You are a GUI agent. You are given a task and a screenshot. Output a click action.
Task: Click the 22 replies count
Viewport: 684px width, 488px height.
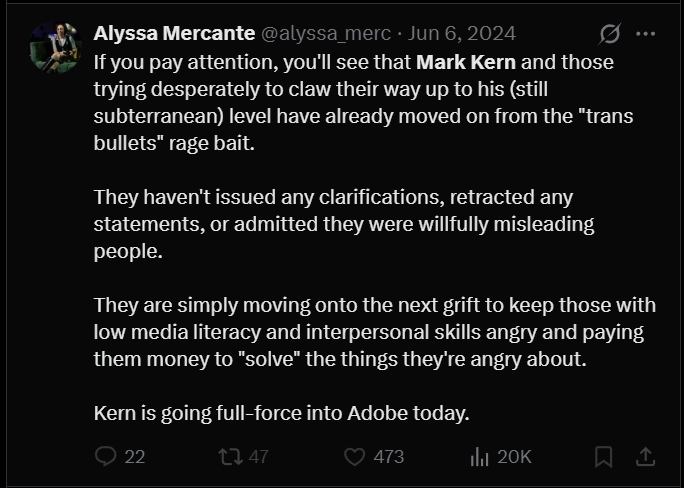point(135,457)
